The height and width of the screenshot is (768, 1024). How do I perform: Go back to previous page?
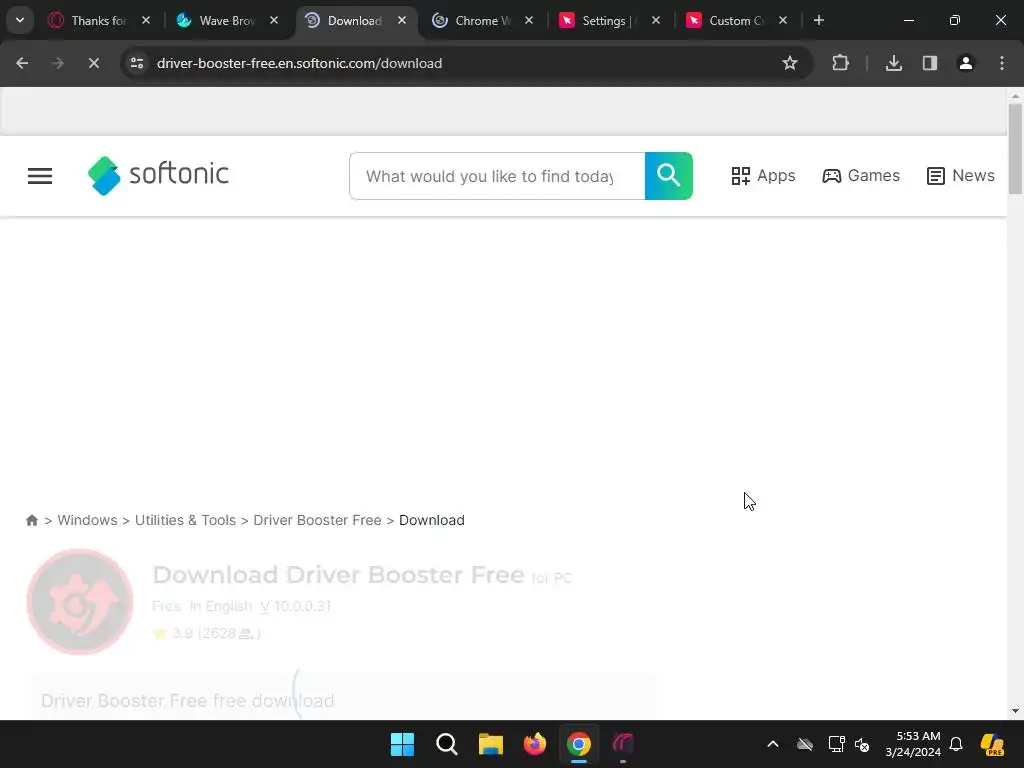click(x=22, y=63)
